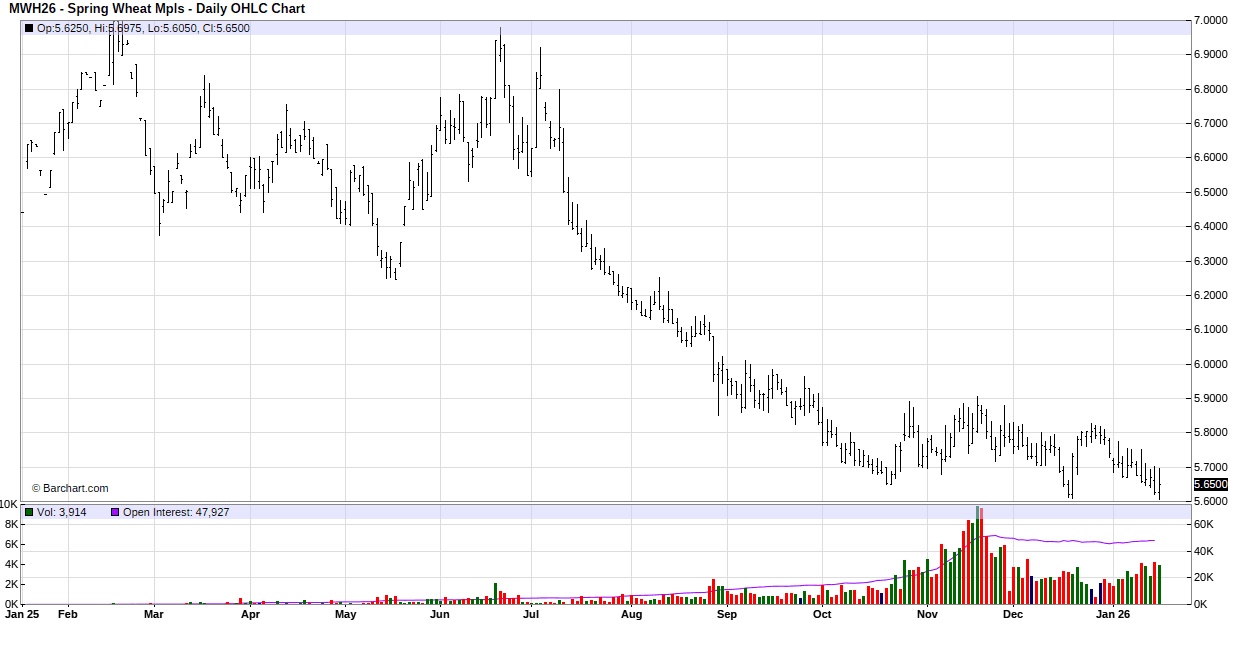Click the highlighted 5.6500 current price label
1236x645 pixels.
tap(1210, 484)
